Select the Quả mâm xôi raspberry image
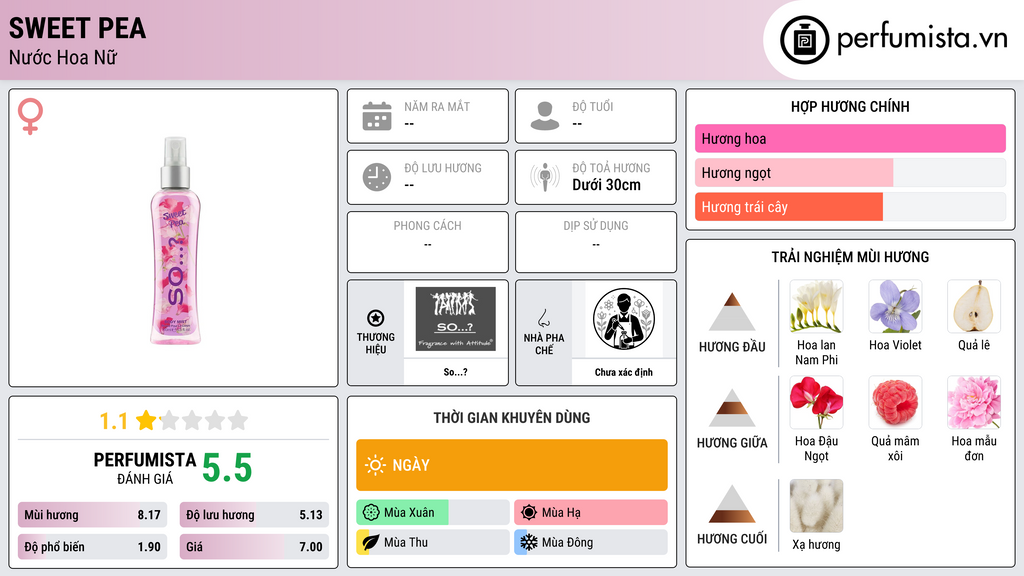1024x576 pixels. click(895, 402)
